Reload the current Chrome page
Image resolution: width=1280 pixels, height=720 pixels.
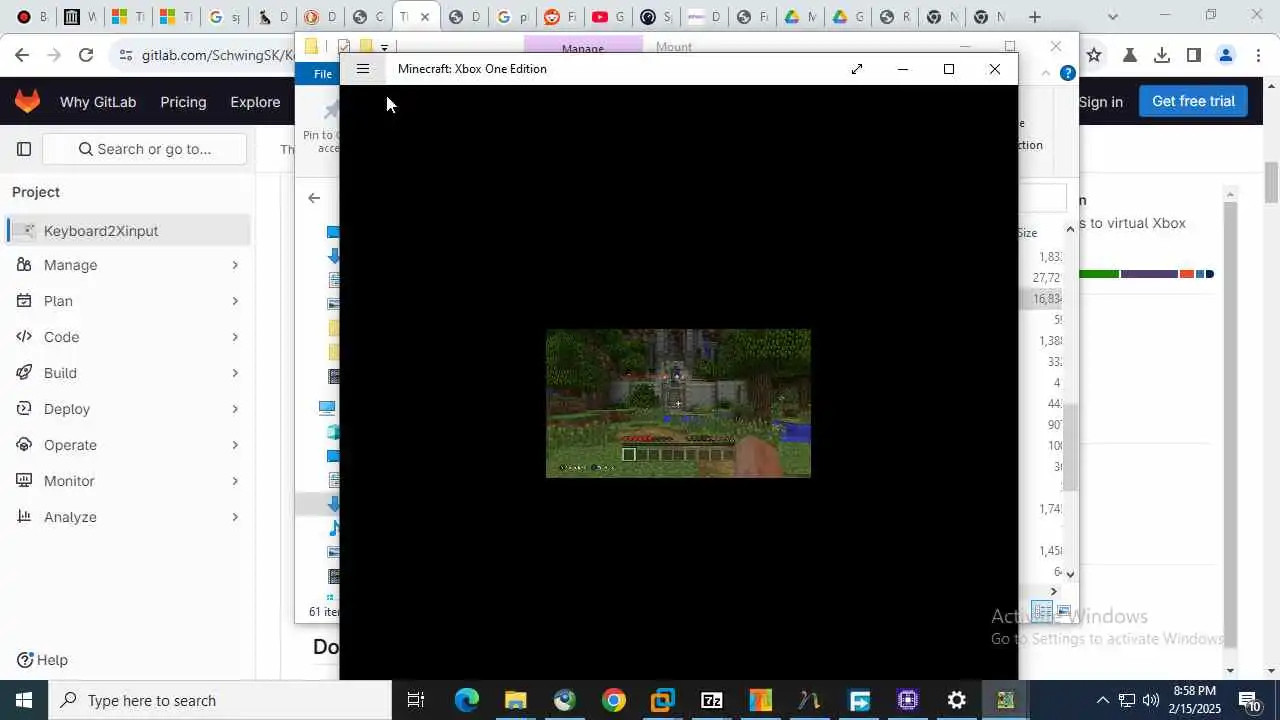86,55
